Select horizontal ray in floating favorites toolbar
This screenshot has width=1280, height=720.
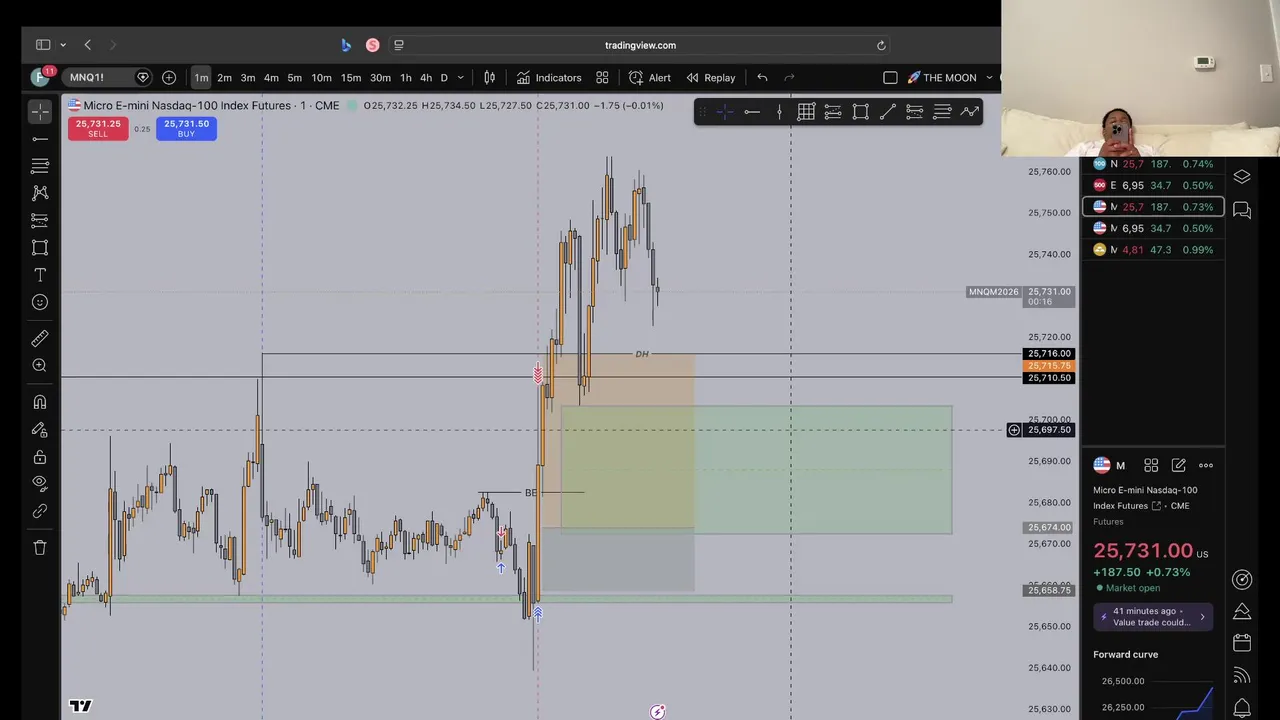[x=752, y=112]
